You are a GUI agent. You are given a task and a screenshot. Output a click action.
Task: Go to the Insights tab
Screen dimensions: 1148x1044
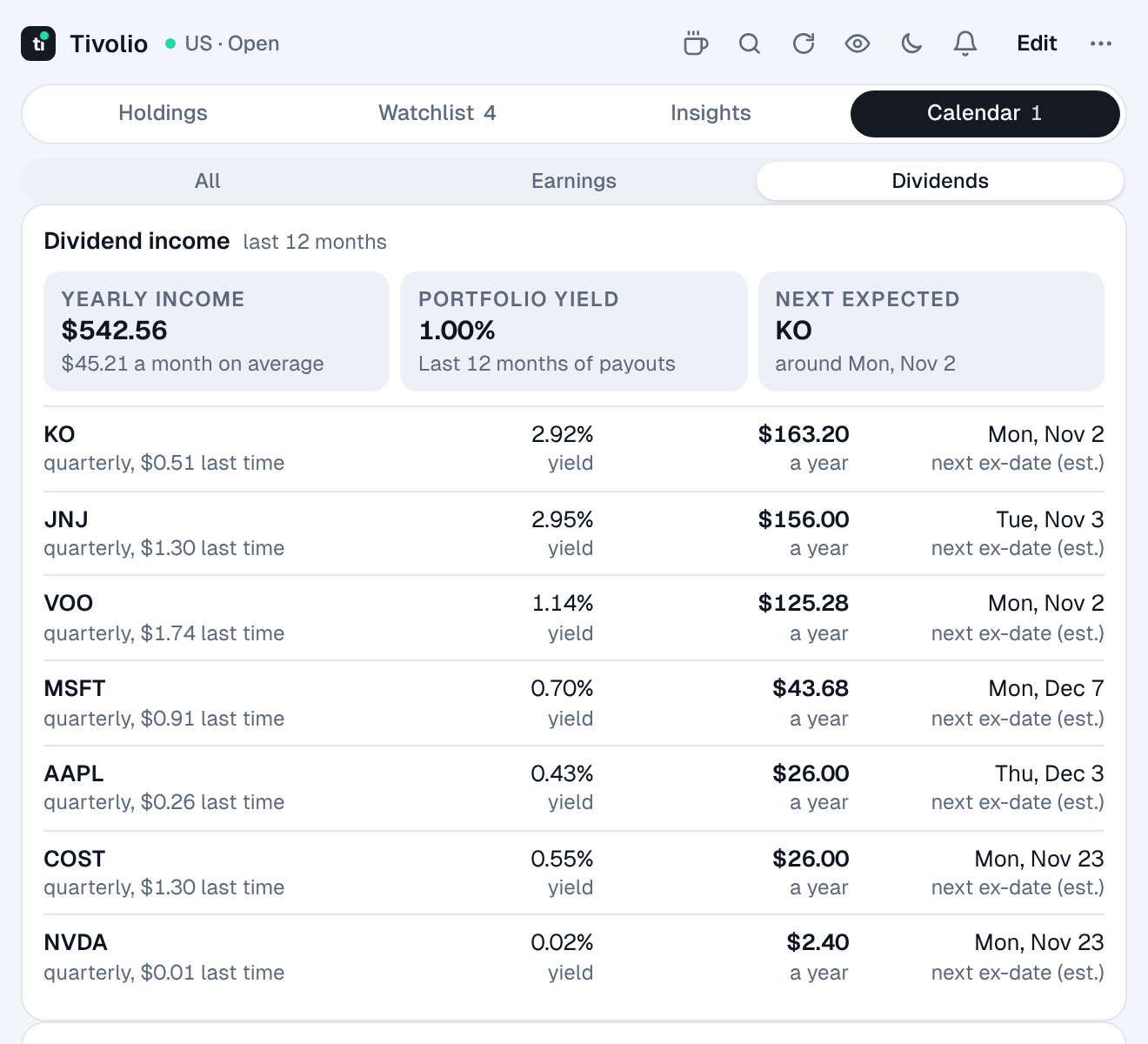coord(711,113)
